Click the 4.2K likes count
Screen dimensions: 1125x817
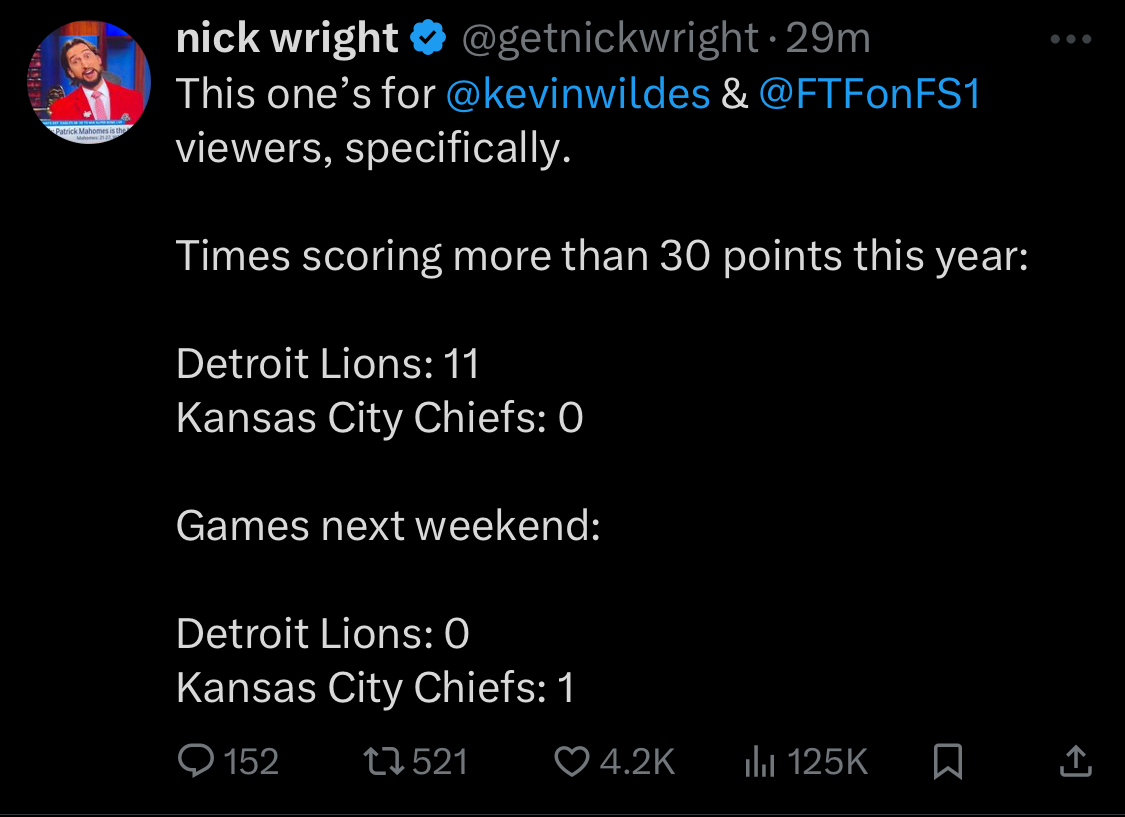[x=637, y=763]
